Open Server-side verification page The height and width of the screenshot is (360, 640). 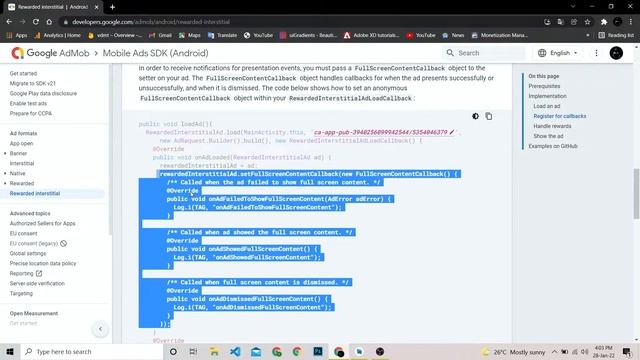(37, 283)
